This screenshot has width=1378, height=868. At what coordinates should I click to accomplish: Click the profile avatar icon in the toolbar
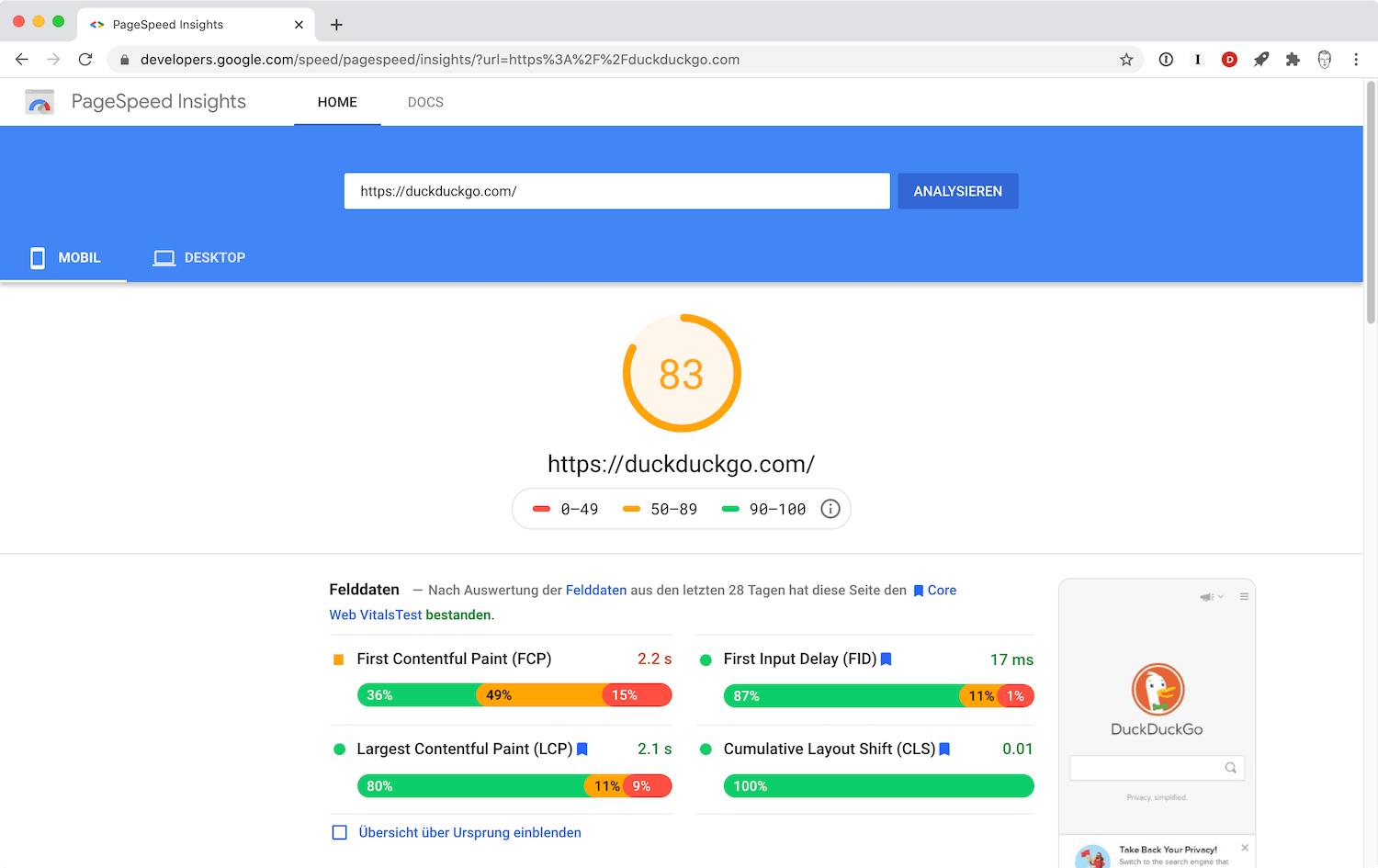coord(1324,59)
